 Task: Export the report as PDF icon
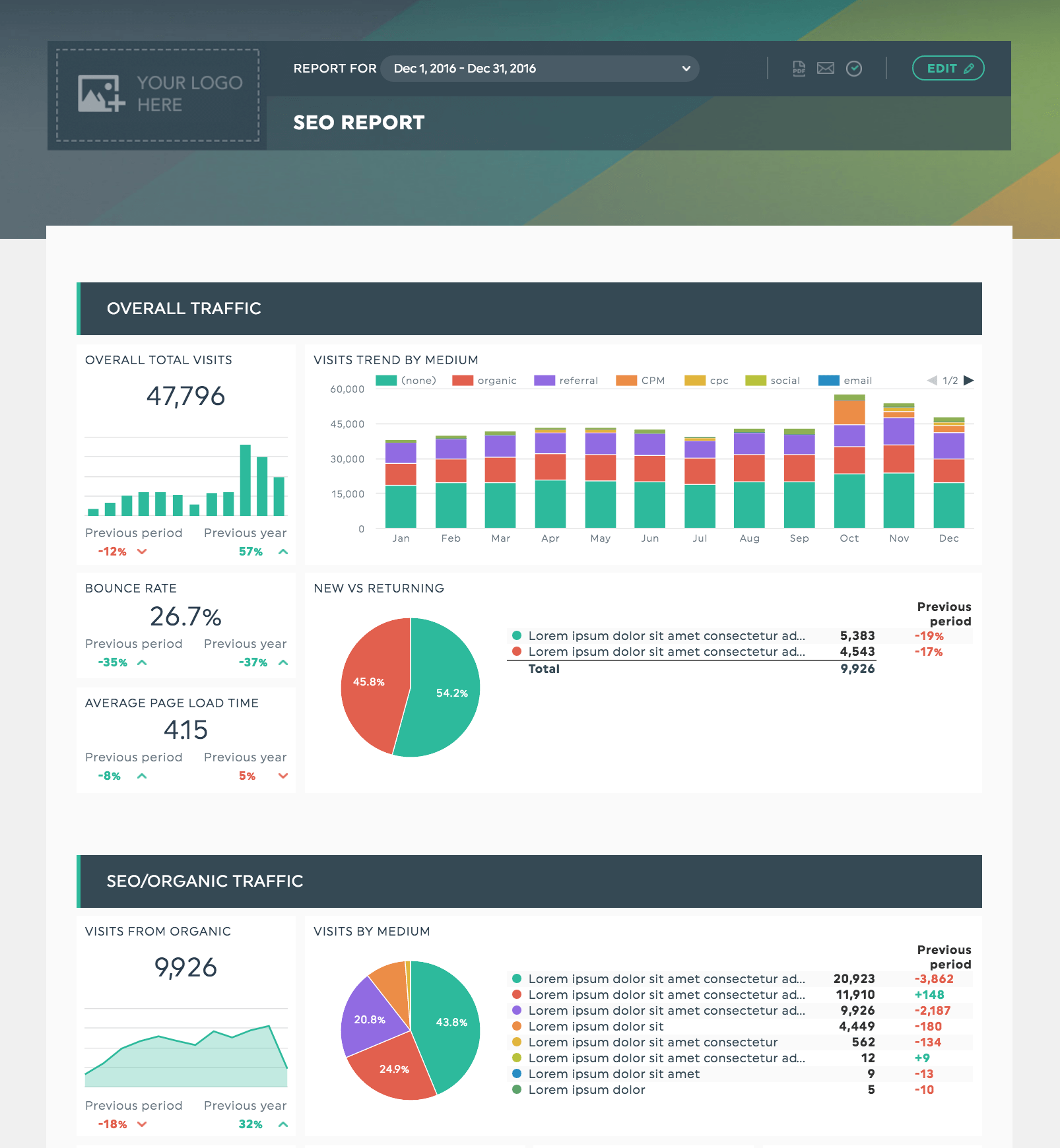[799, 69]
